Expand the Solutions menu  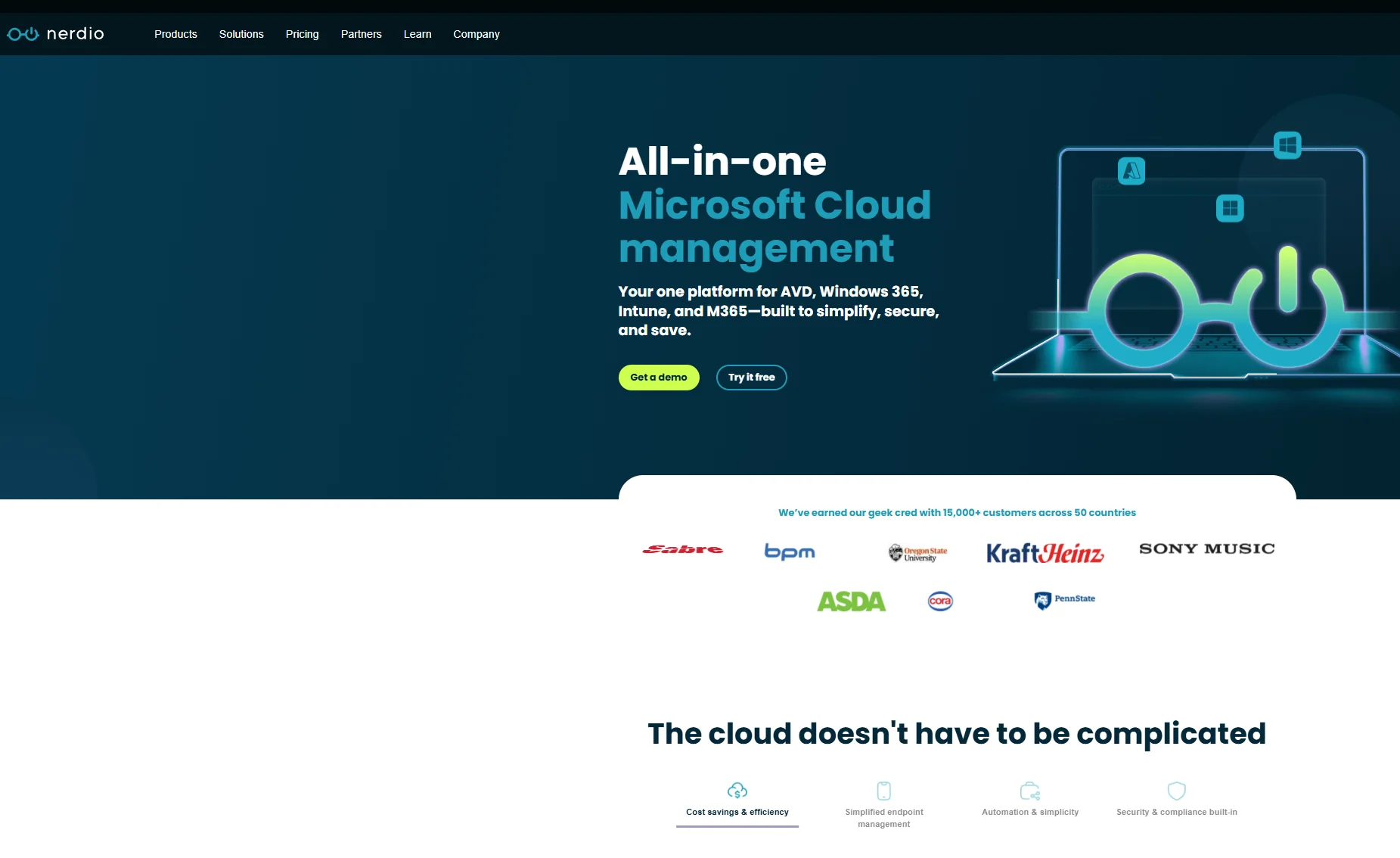241,34
